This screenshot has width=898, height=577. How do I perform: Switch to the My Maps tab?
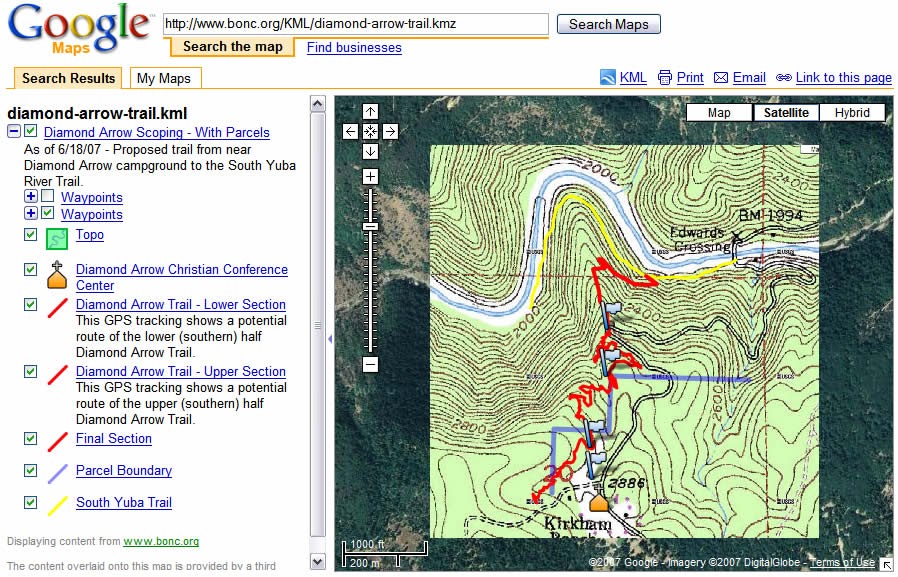tap(165, 77)
